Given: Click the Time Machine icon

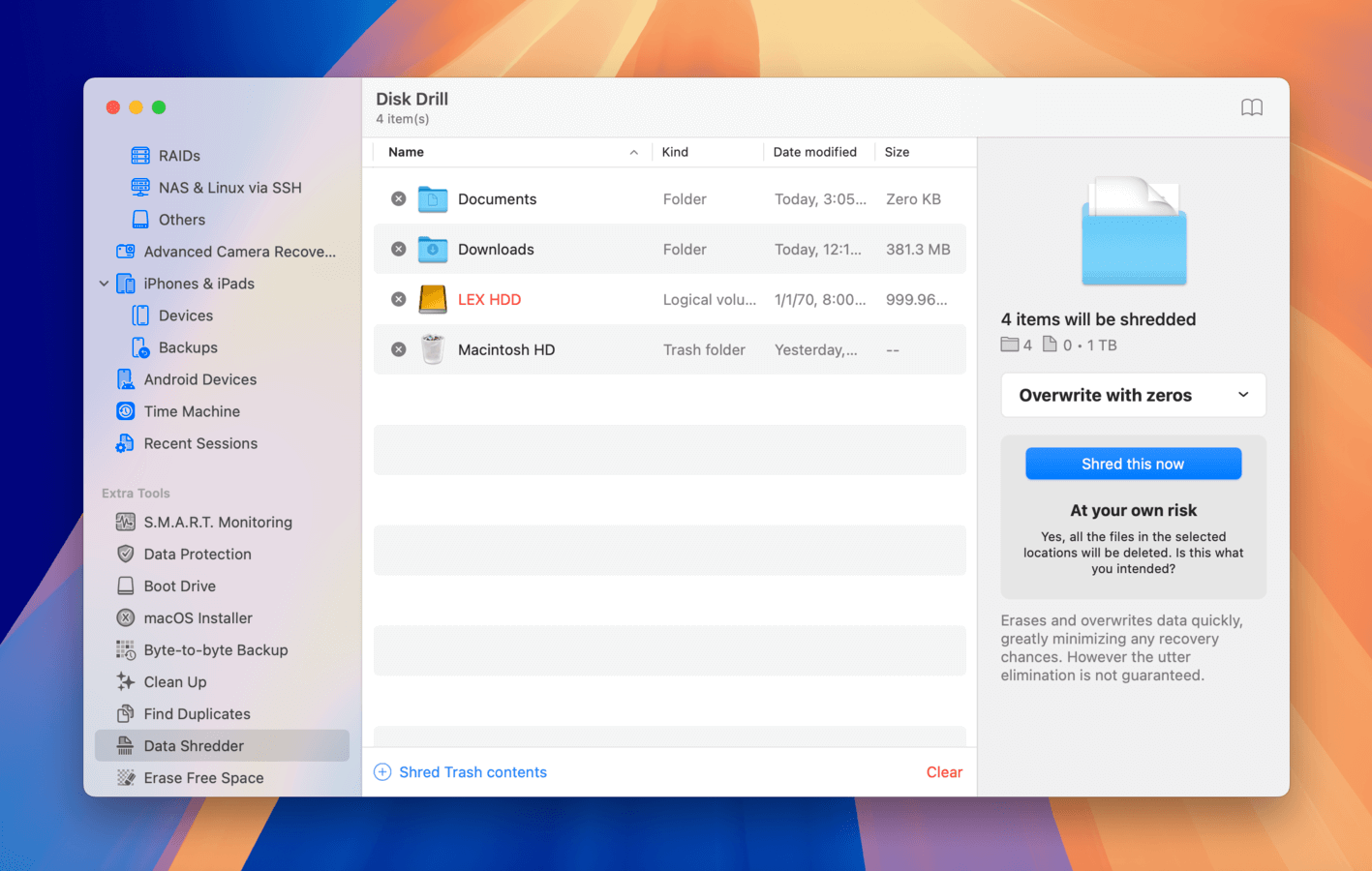Looking at the screenshot, I should [x=126, y=411].
